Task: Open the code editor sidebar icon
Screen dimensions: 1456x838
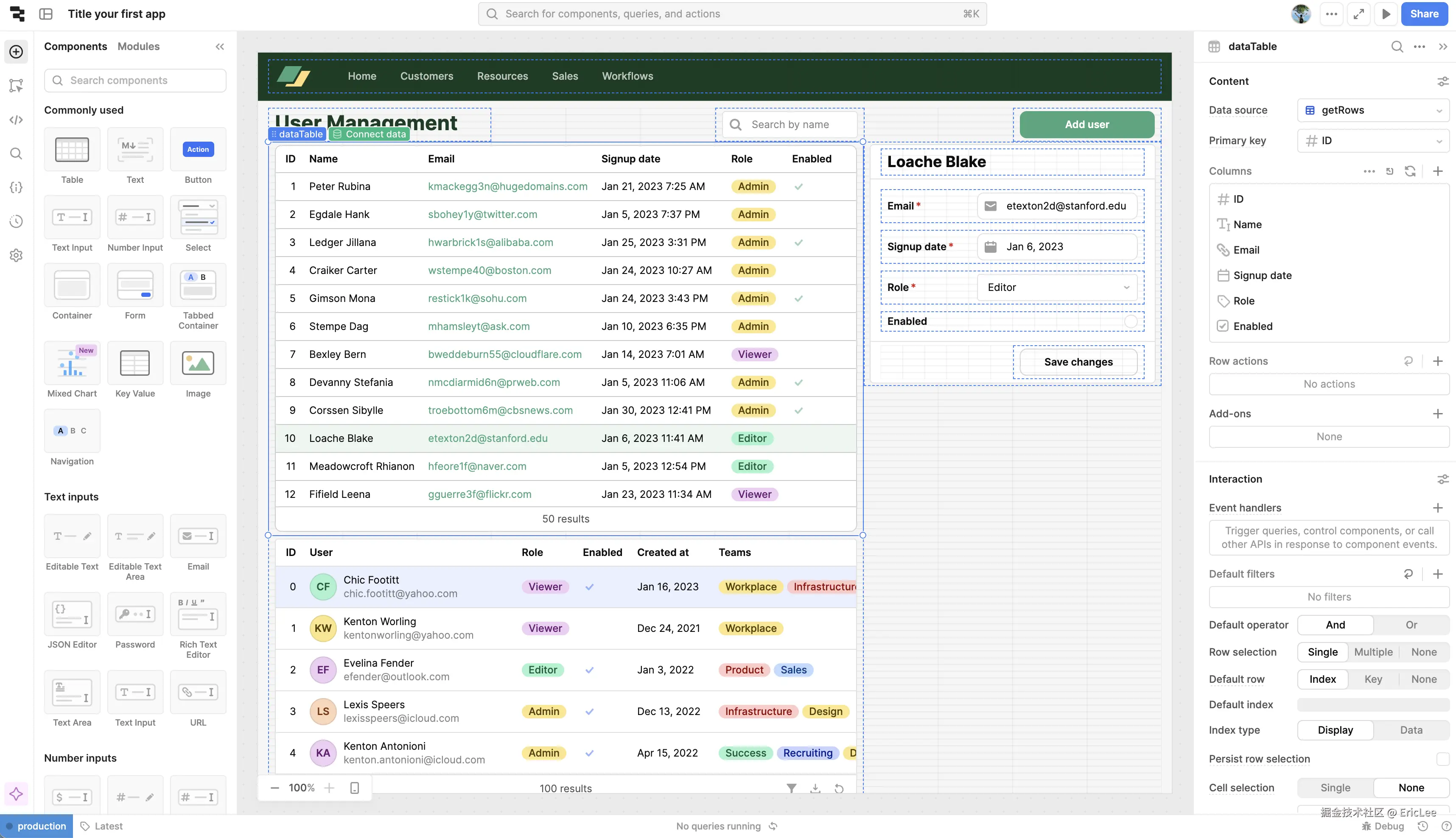Action: 16,120
